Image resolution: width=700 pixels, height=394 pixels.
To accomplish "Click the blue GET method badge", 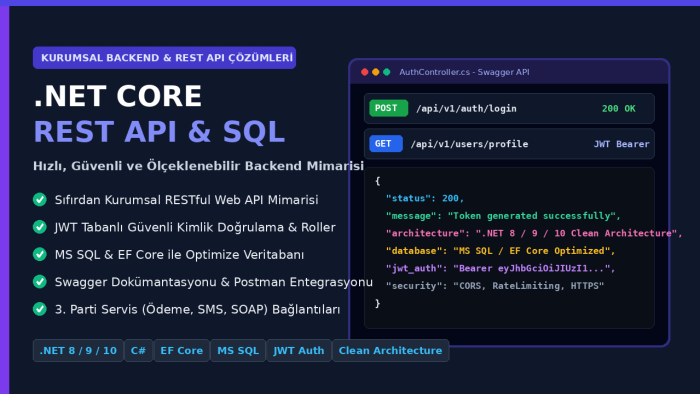I will (x=386, y=144).
